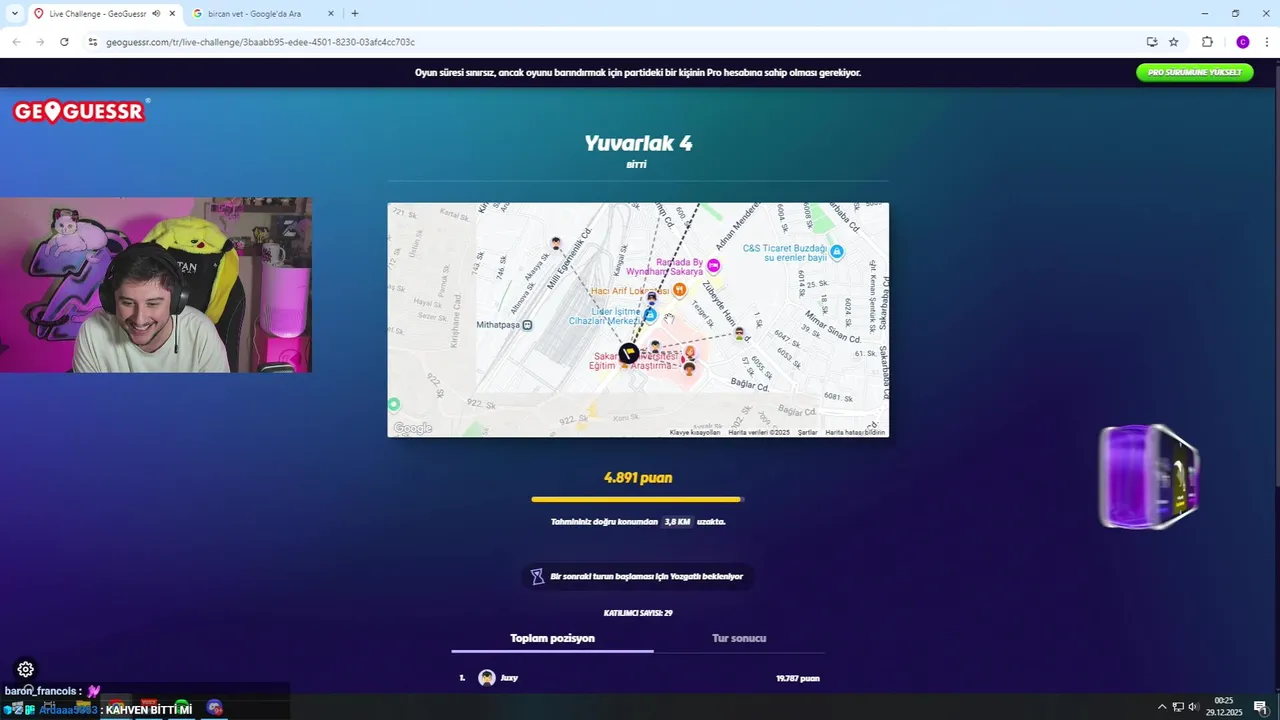Open Chrome three-dot menu
This screenshot has height=720, width=1280.
[x=1267, y=42]
